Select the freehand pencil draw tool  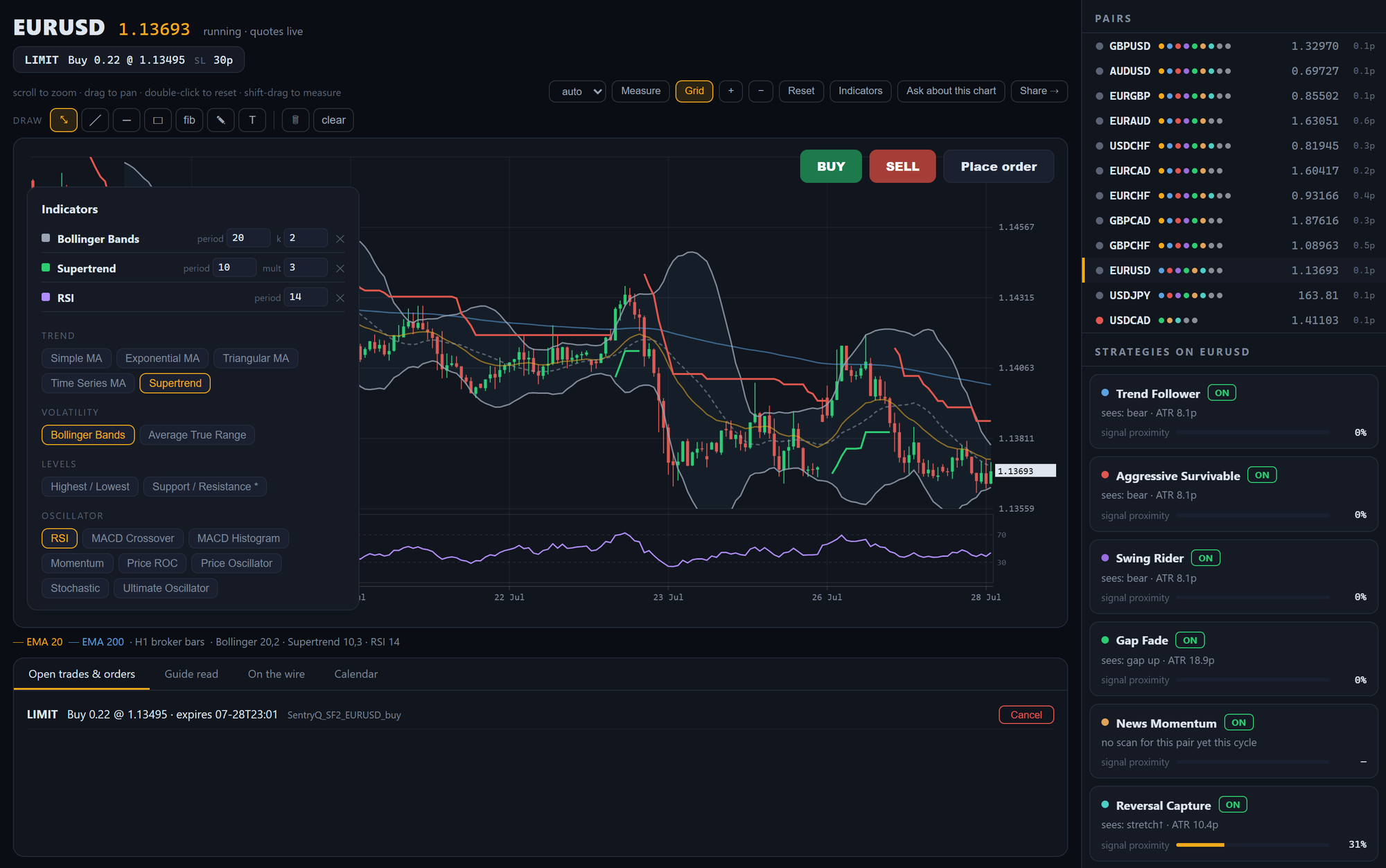click(x=221, y=120)
